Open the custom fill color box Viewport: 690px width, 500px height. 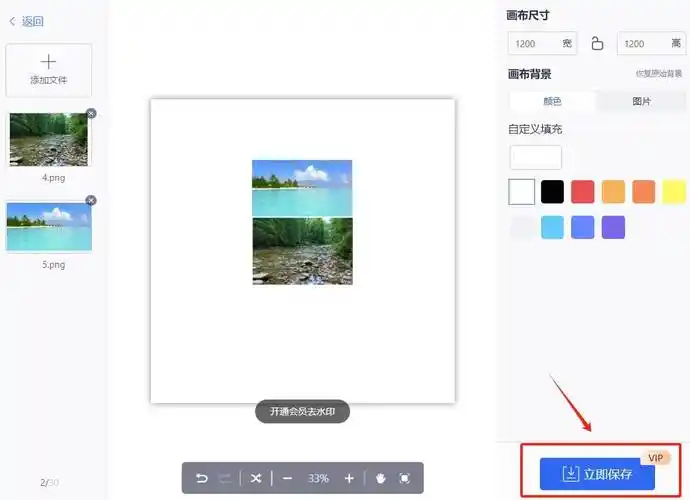[536, 157]
